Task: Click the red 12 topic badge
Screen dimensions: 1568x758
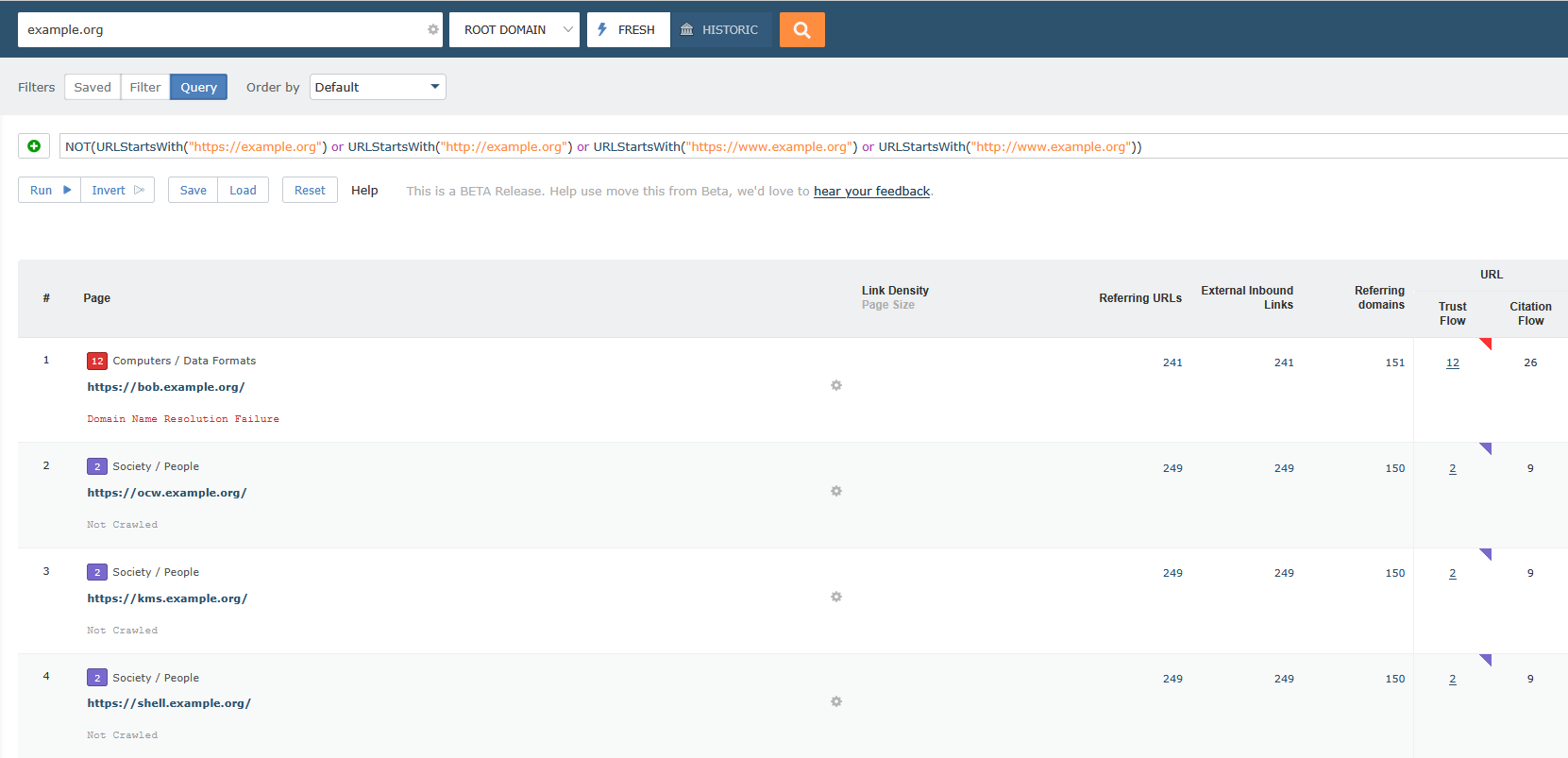Action: pos(97,362)
